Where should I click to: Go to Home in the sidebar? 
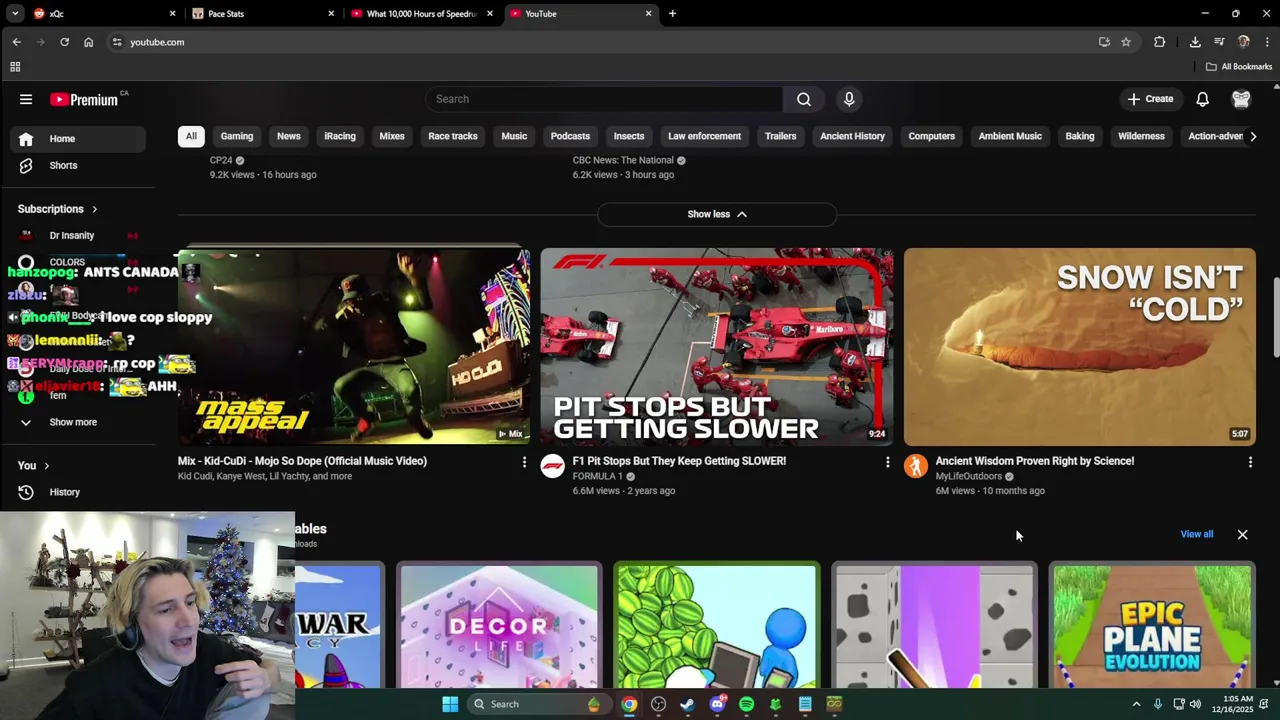(x=78, y=139)
